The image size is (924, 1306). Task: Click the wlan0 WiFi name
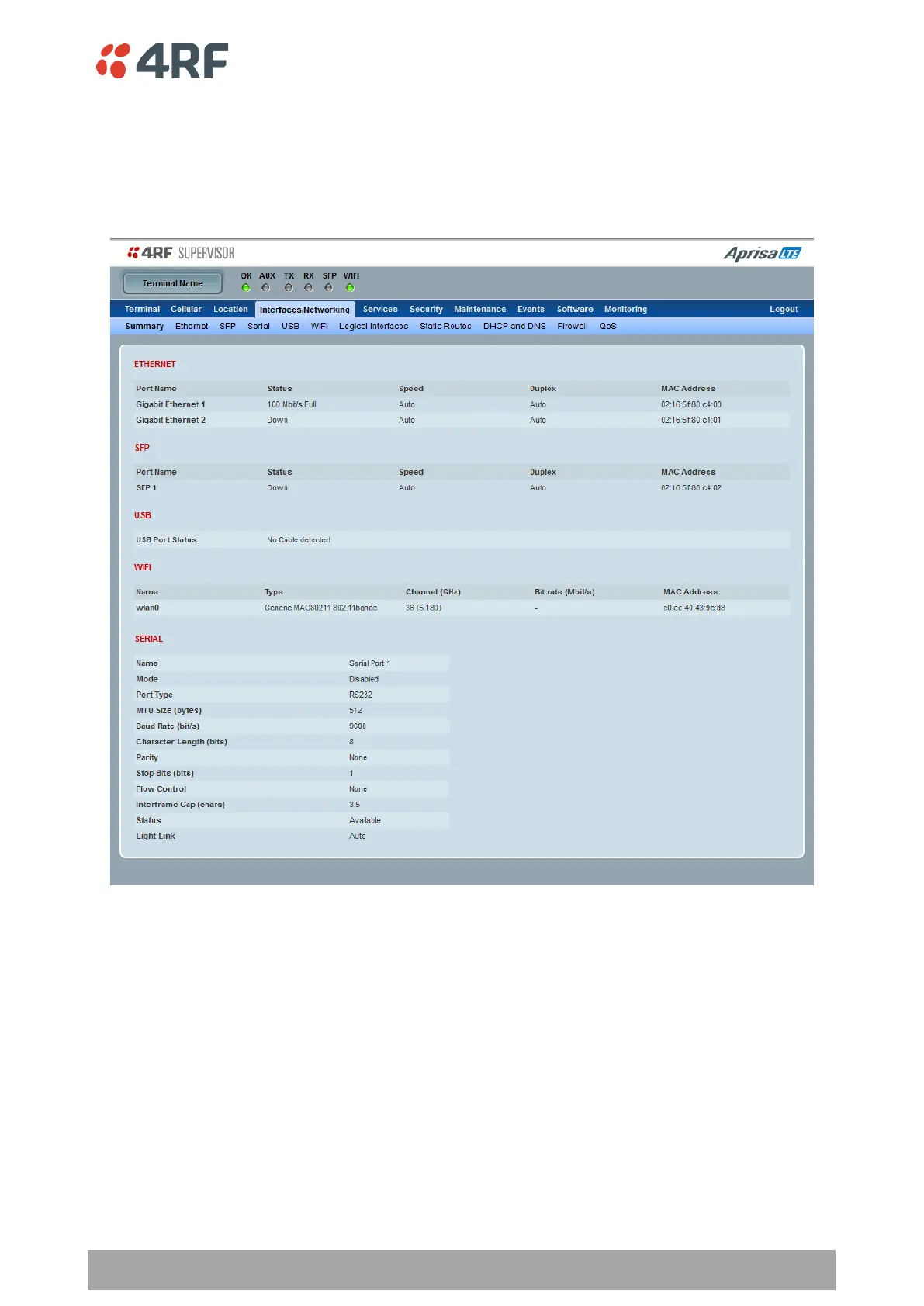147,608
